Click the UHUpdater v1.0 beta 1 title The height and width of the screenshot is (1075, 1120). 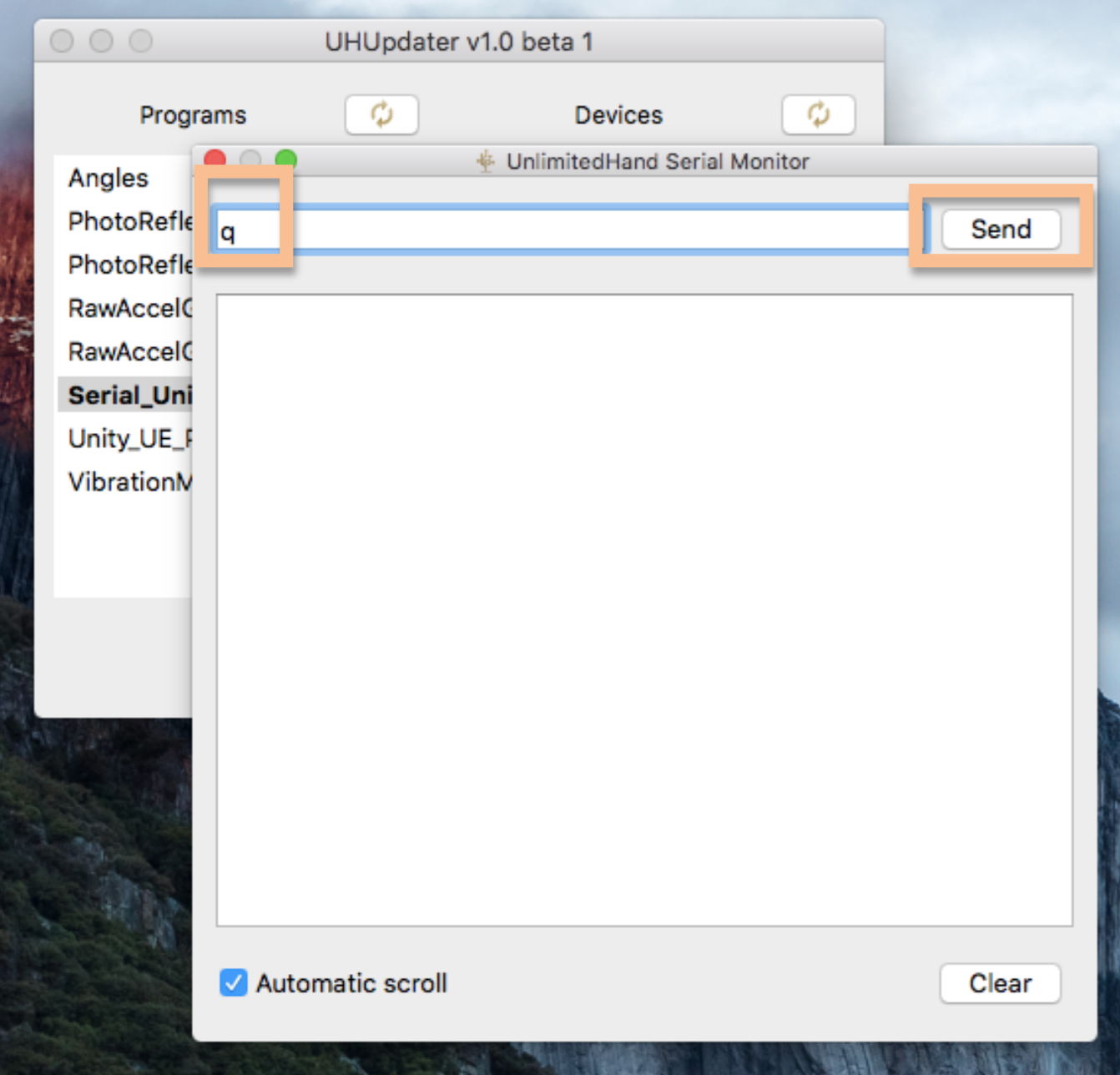click(x=459, y=41)
